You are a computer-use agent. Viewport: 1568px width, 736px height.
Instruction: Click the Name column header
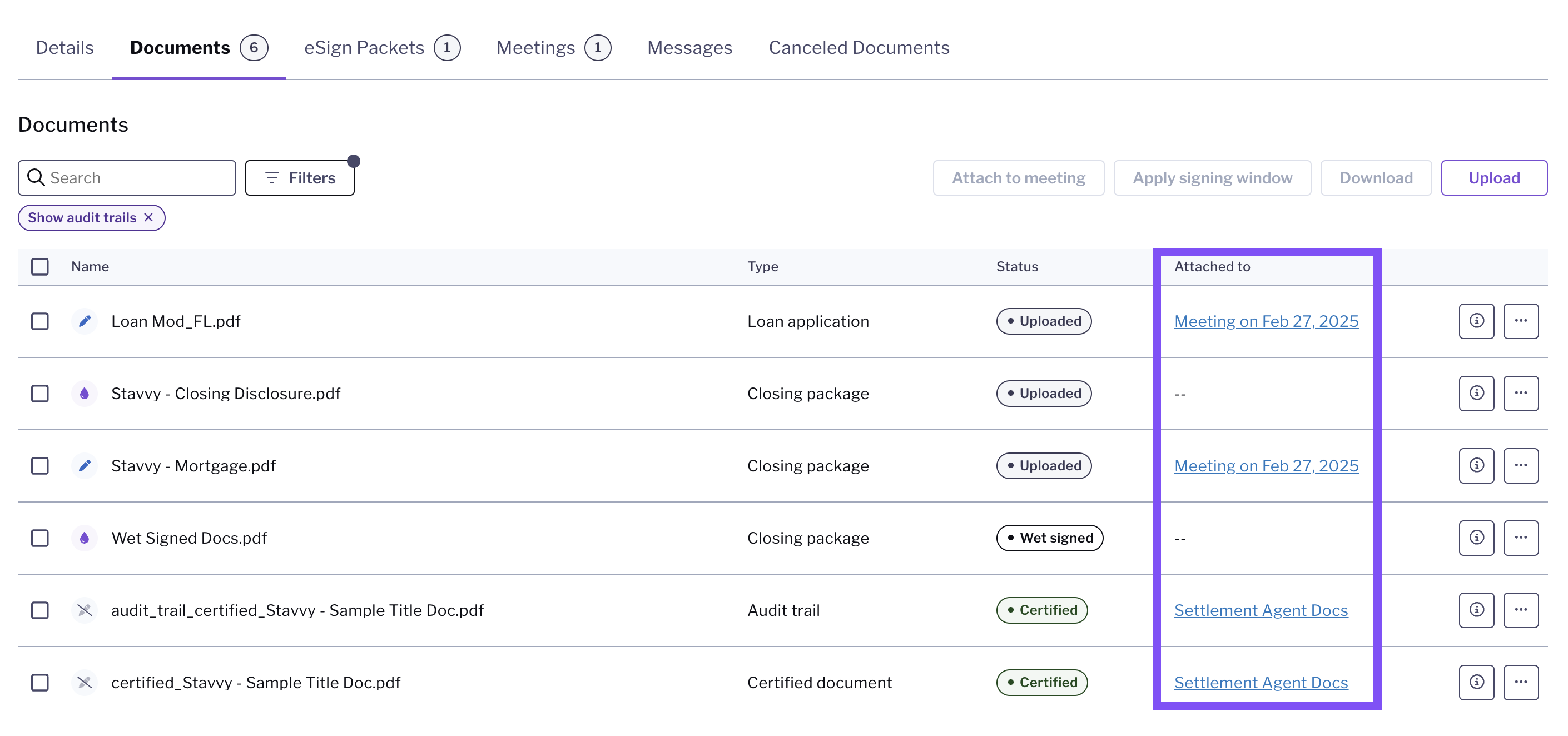click(90, 267)
